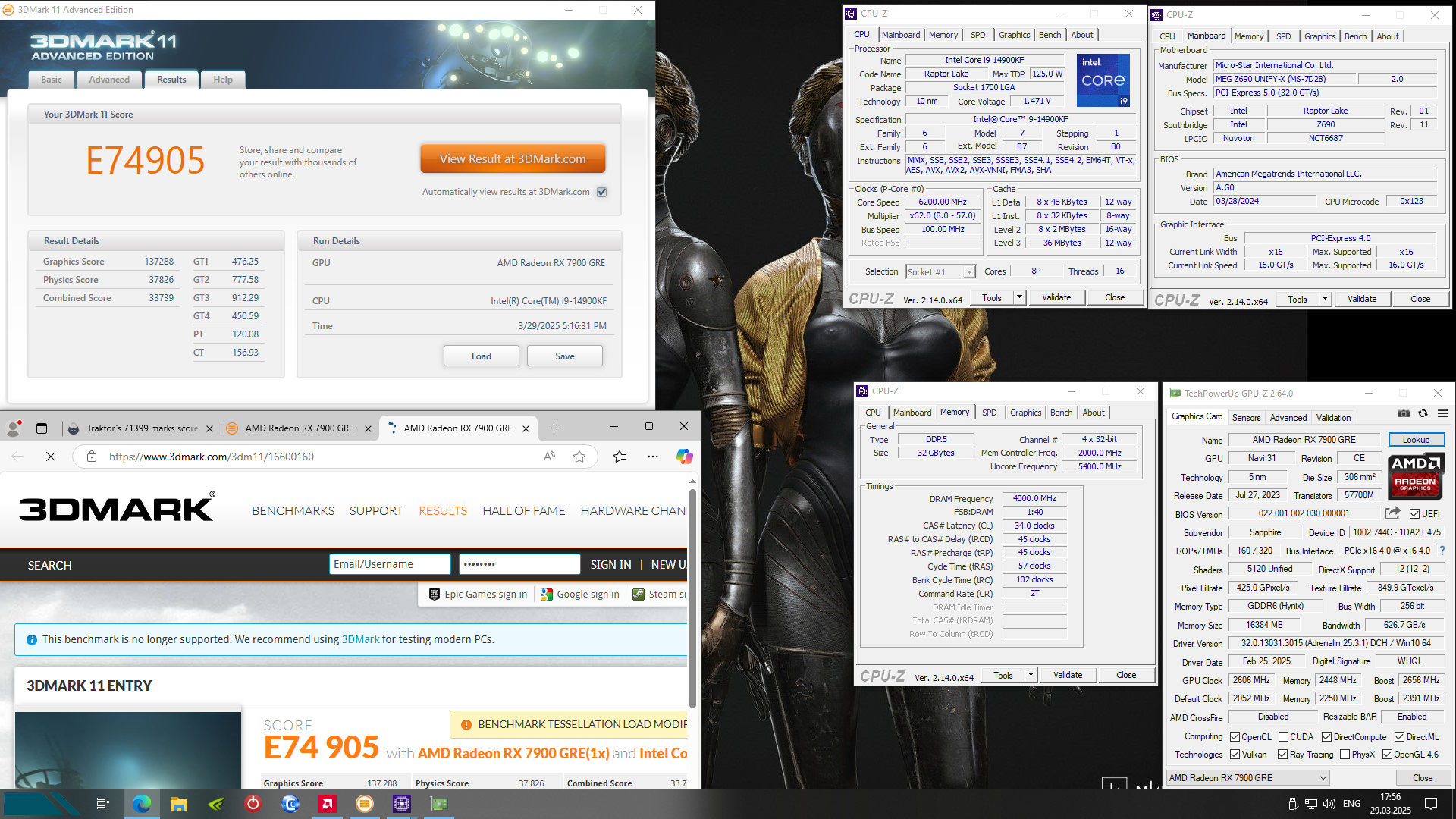Open the Edge tab actions menu icon

42,428
